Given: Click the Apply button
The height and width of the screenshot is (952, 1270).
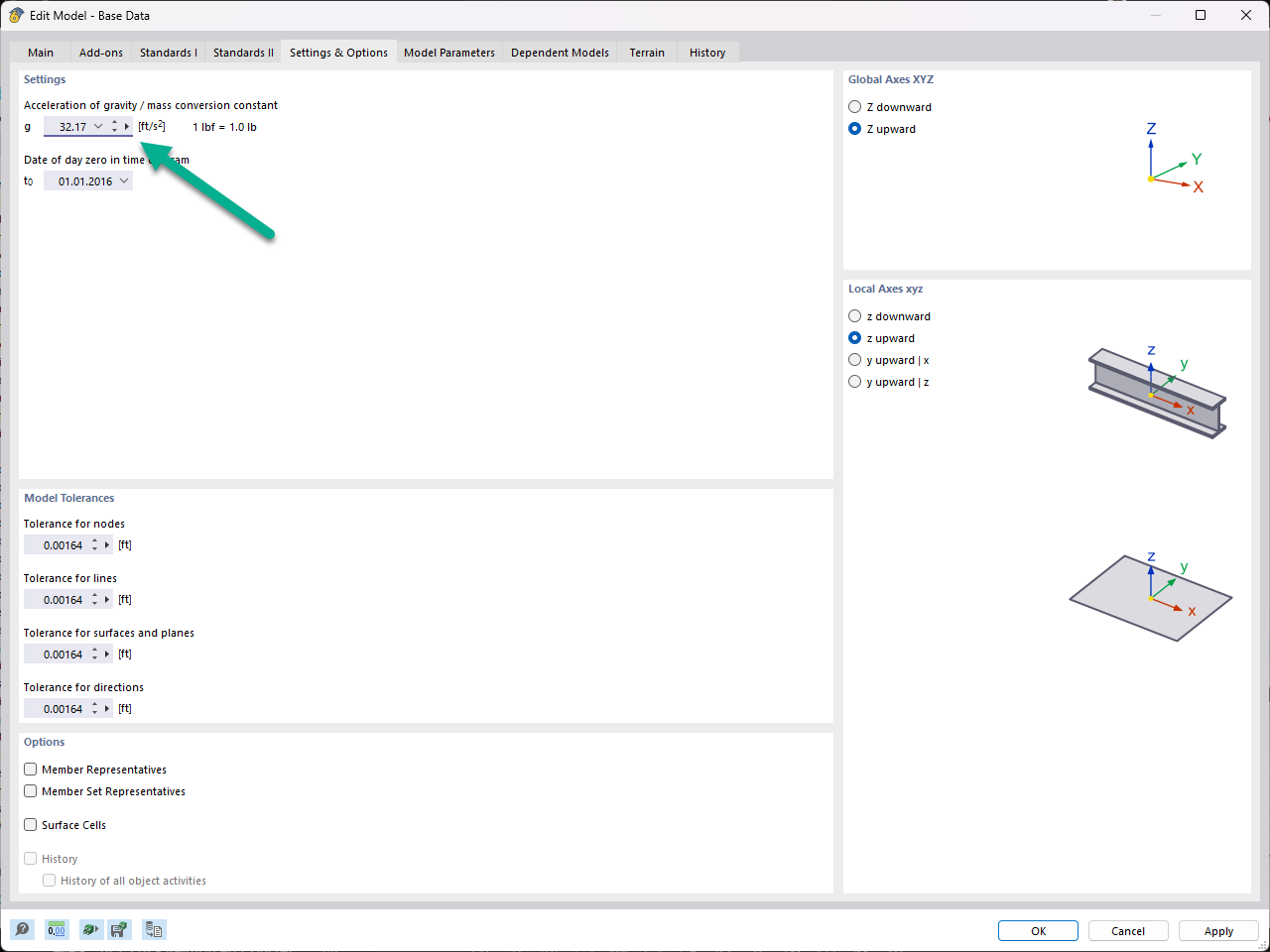Looking at the screenshot, I should 1218,931.
